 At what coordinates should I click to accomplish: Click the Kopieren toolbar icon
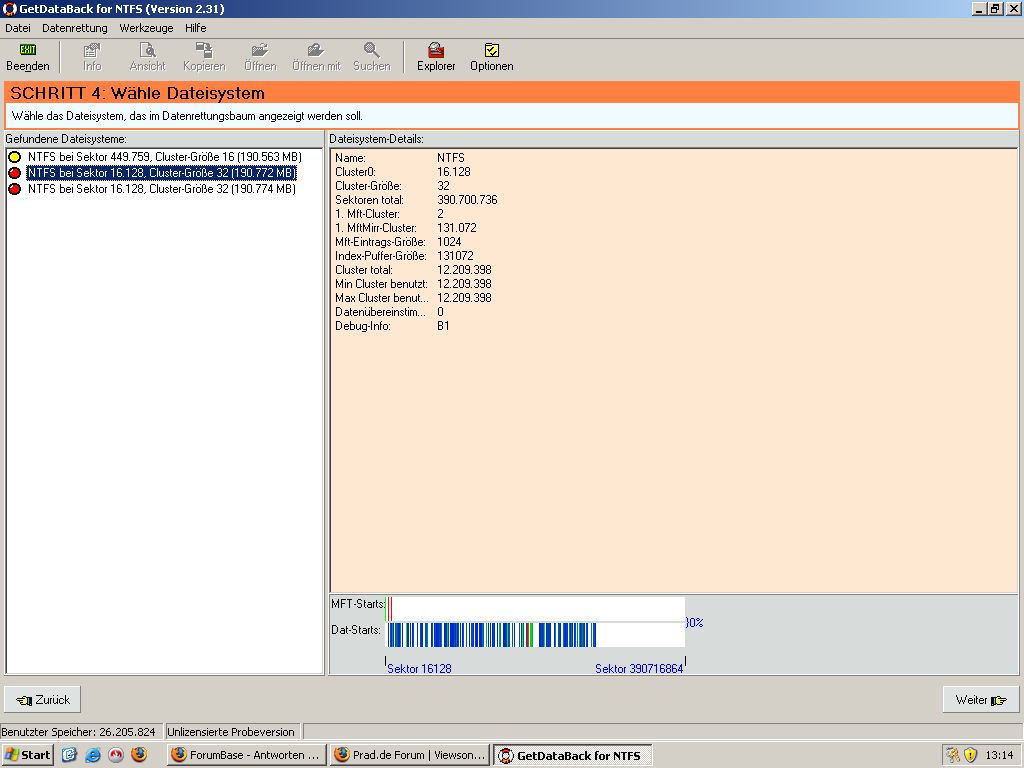click(204, 50)
